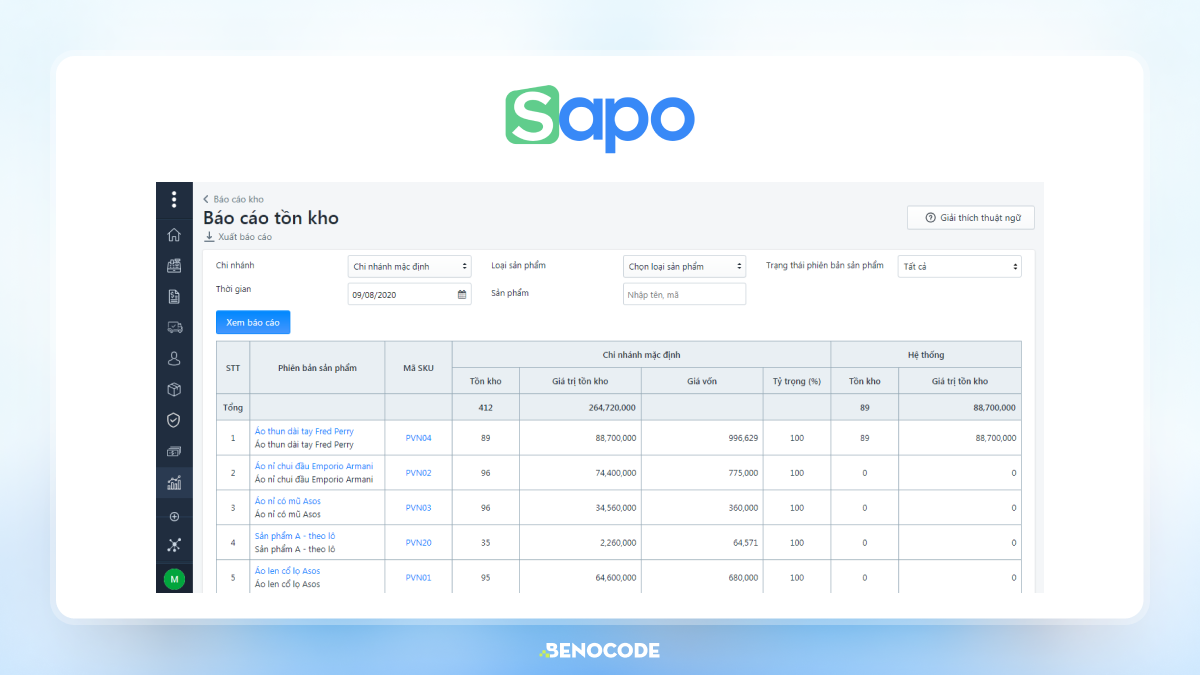This screenshot has height=675, width=1200.
Task: Click the Tỷ trọng (%) column header
Action: (797, 381)
